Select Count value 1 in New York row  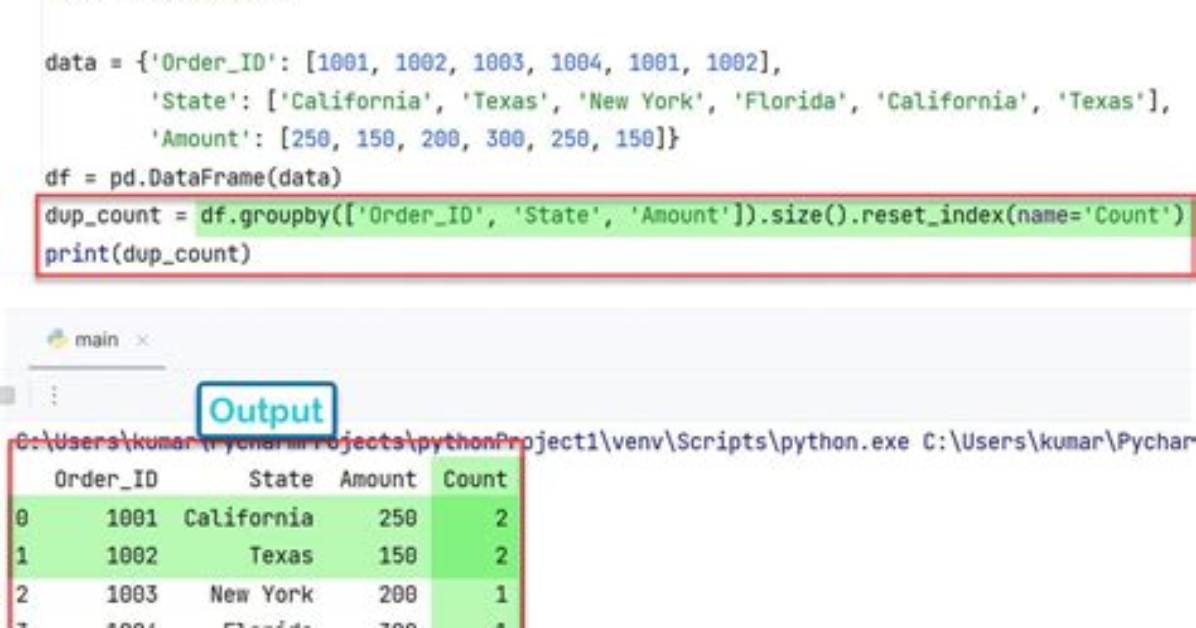501,594
